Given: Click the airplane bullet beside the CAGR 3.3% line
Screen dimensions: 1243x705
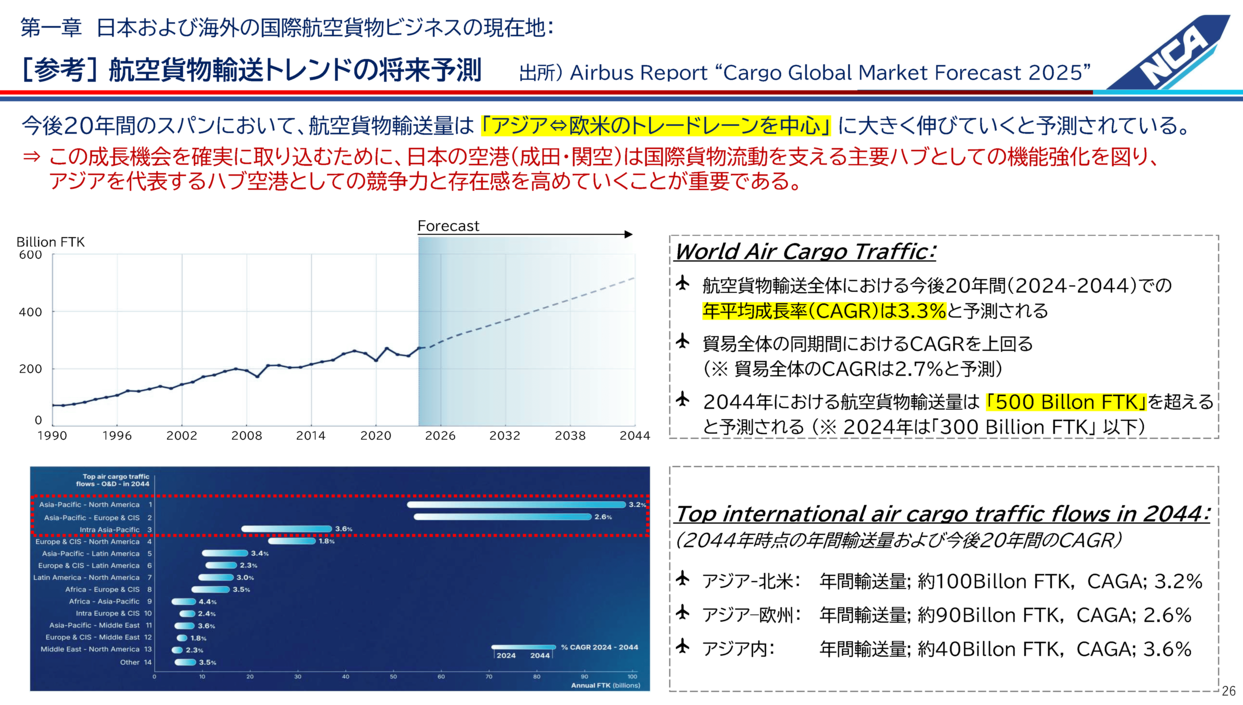Looking at the screenshot, I should (684, 285).
